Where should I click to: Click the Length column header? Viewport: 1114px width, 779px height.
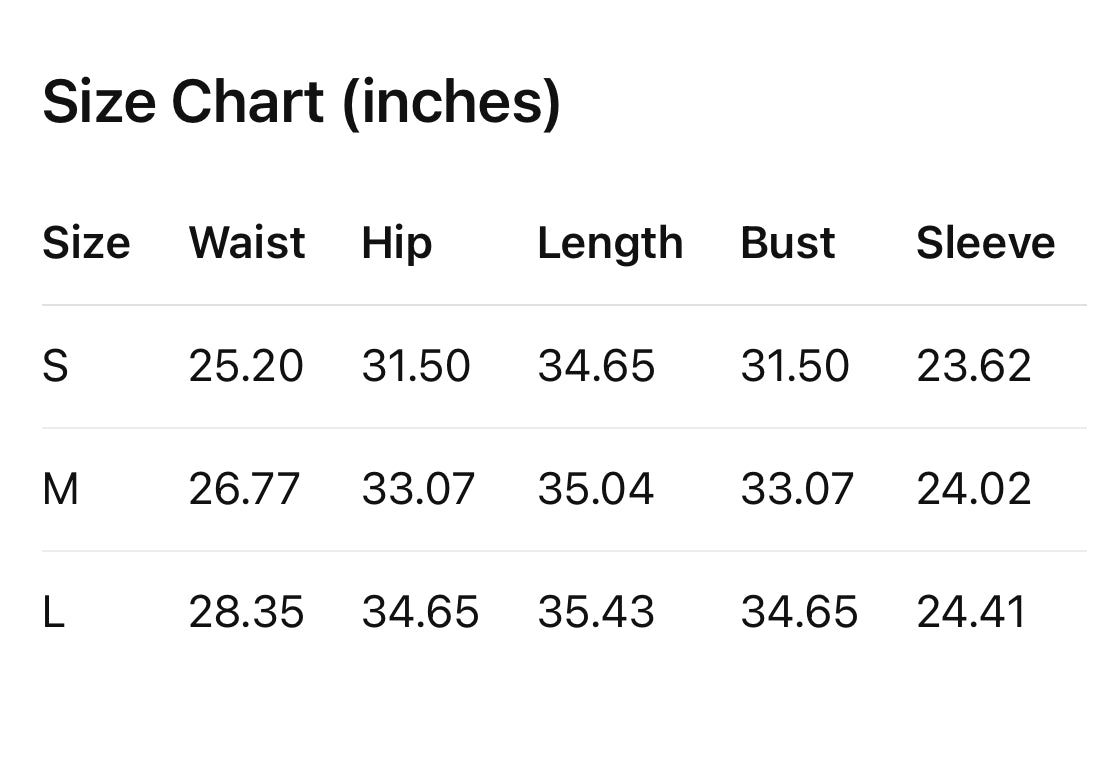click(x=610, y=243)
